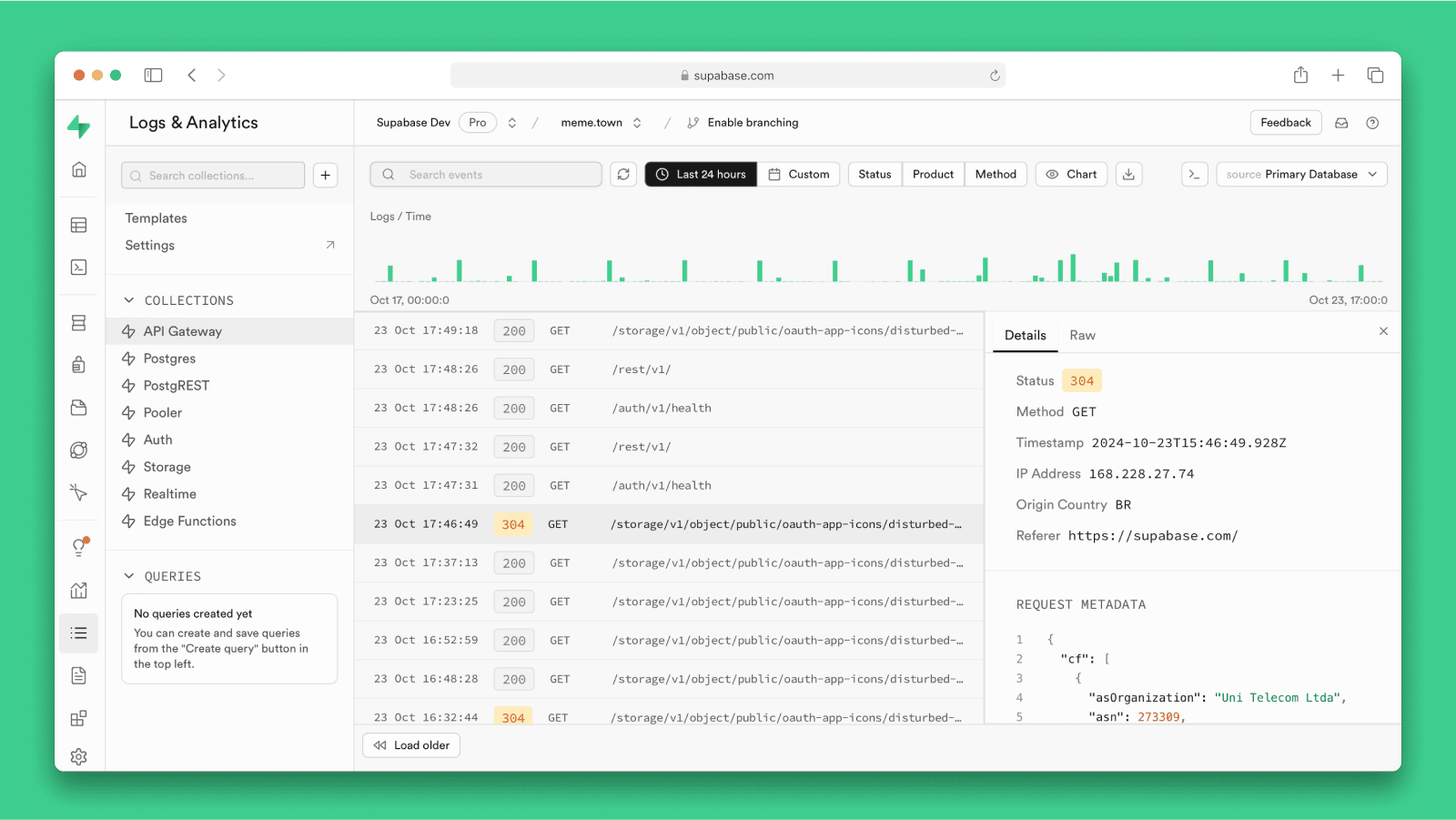The height and width of the screenshot is (820, 1456).
Task: Download the logs with the download icon
Action: [x=1128, y=175]
